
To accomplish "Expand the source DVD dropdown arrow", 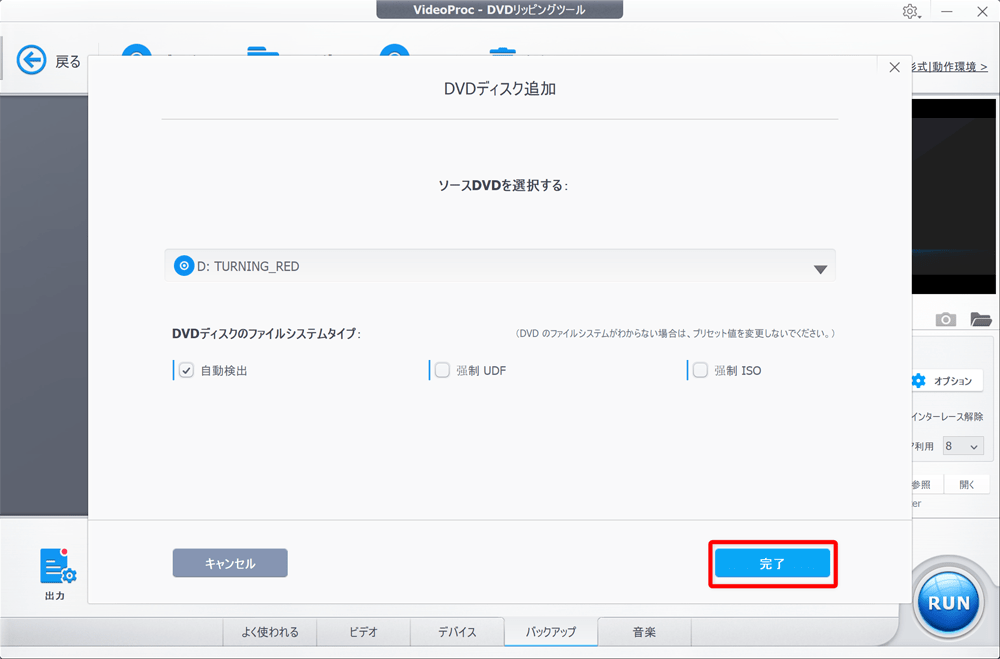I will (x=820, y=269).
